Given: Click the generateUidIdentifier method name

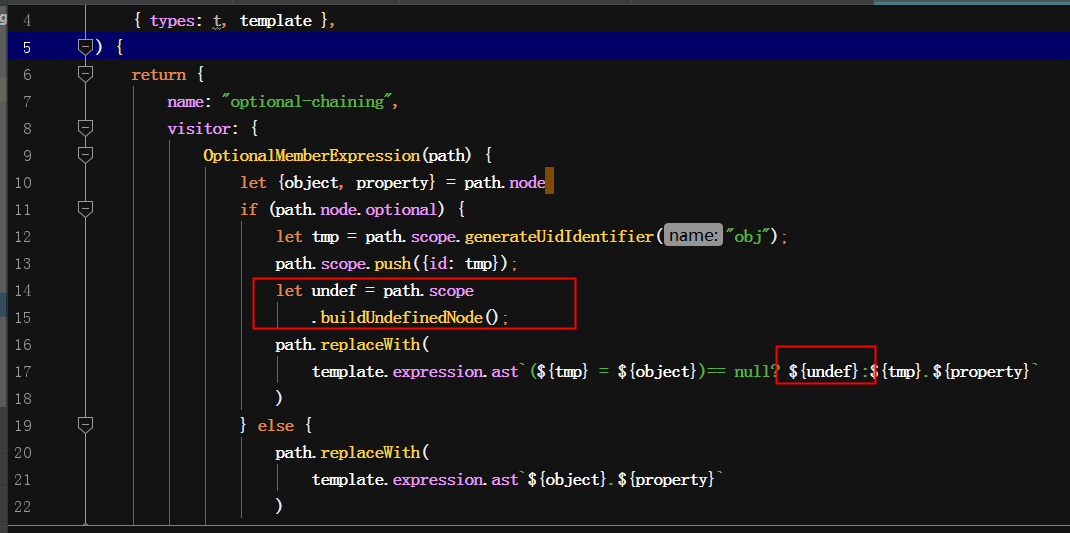Looking at the screenshot, I should click(x=560, y=236).
